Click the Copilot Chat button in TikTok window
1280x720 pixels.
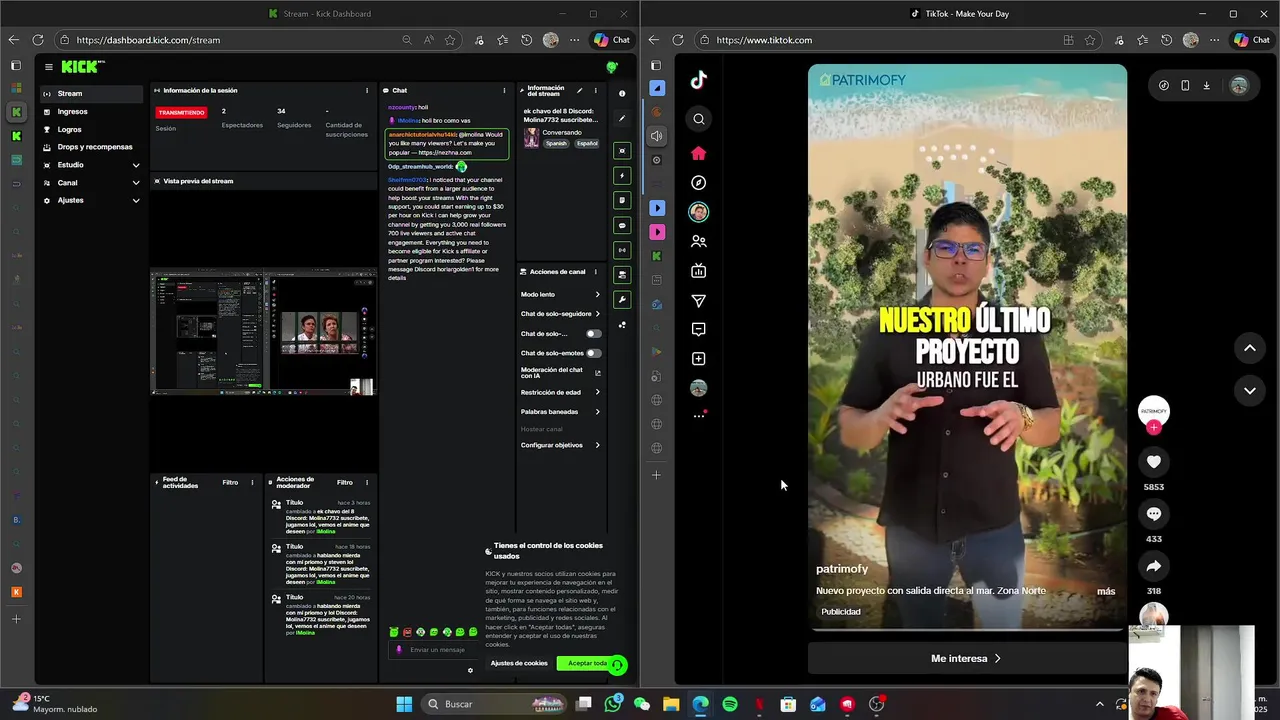[1252, 40]
